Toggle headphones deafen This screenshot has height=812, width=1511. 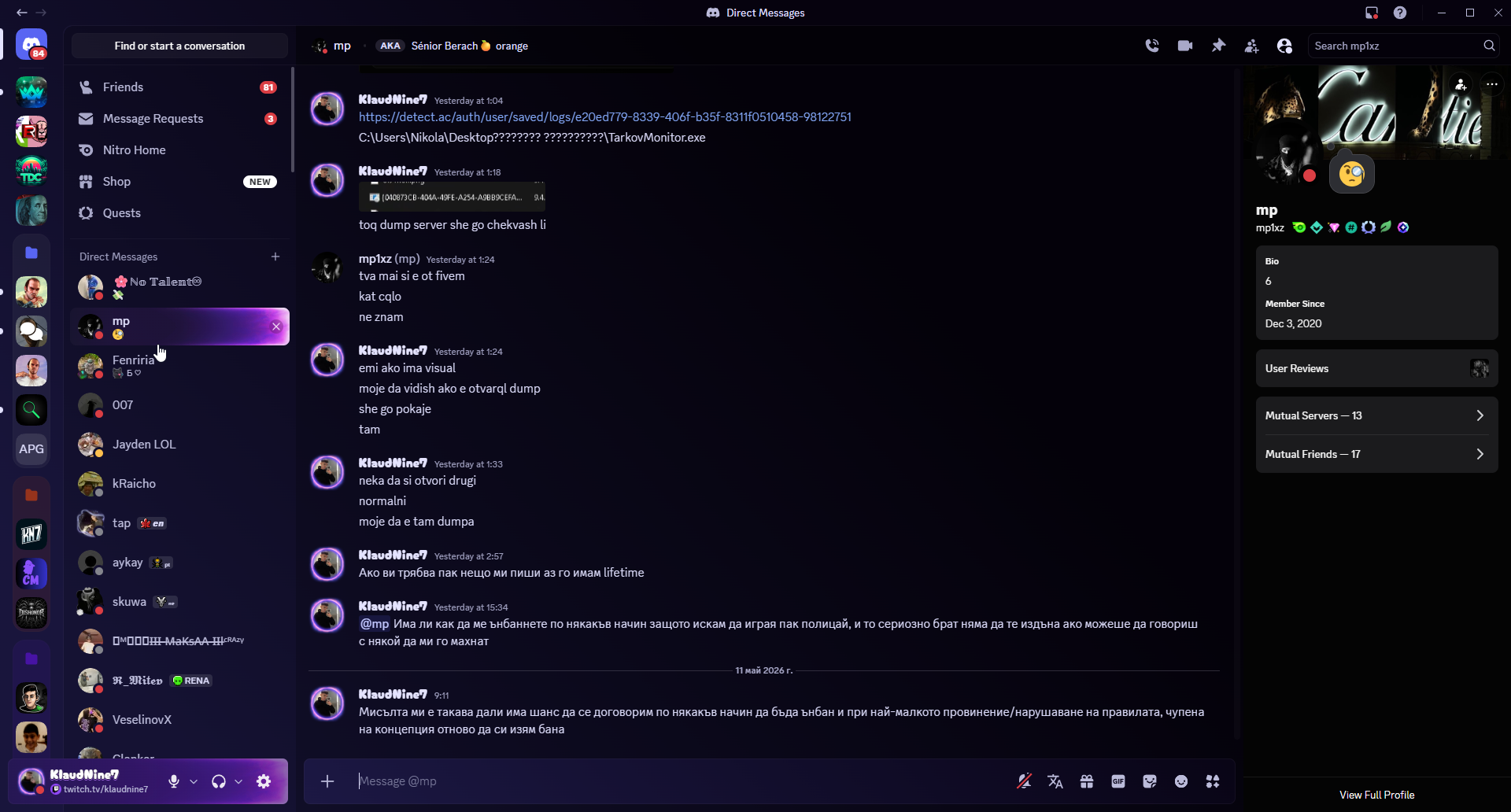pos(219,781)
